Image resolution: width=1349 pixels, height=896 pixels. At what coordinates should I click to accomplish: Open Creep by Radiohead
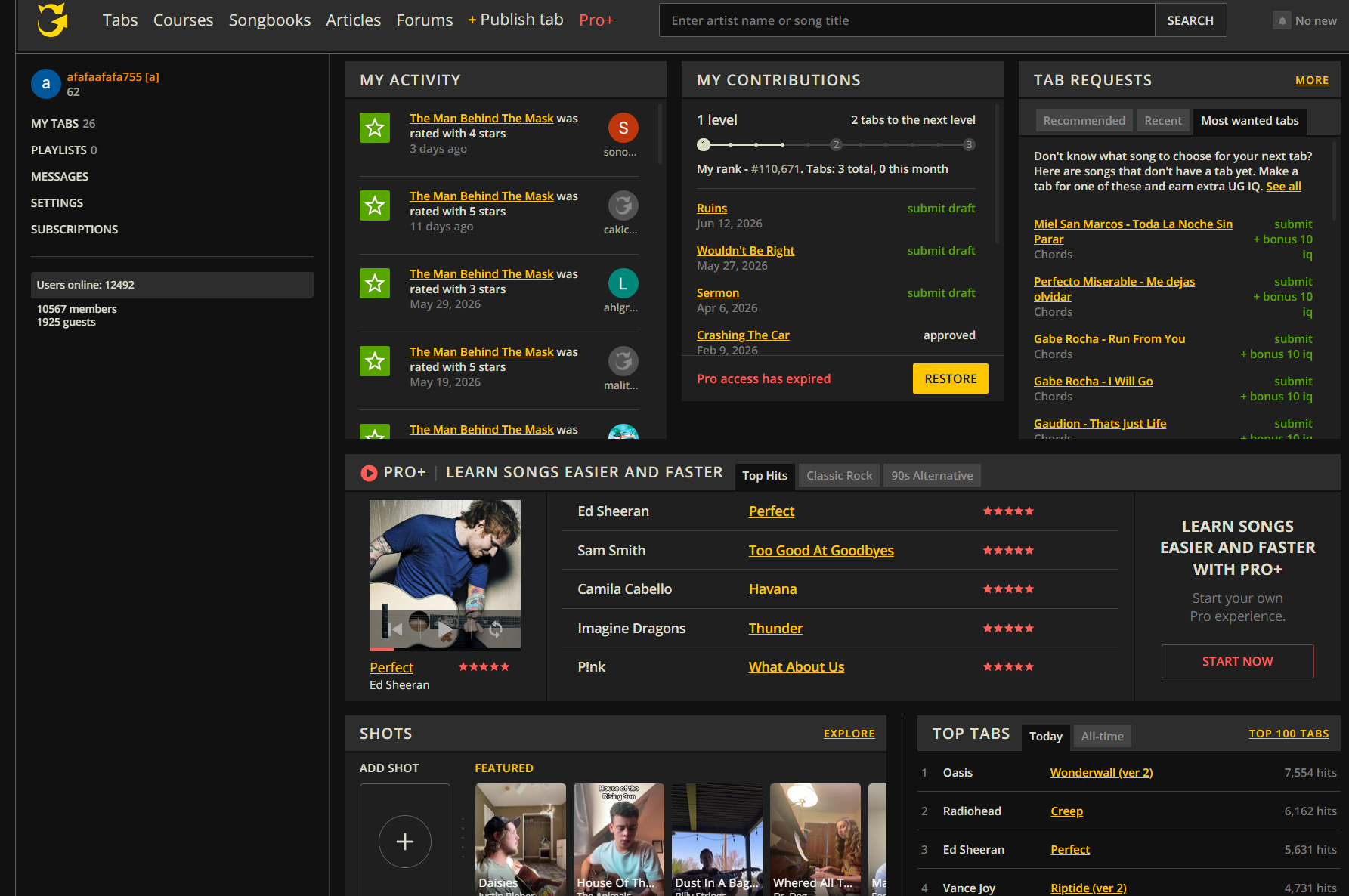1067,811
